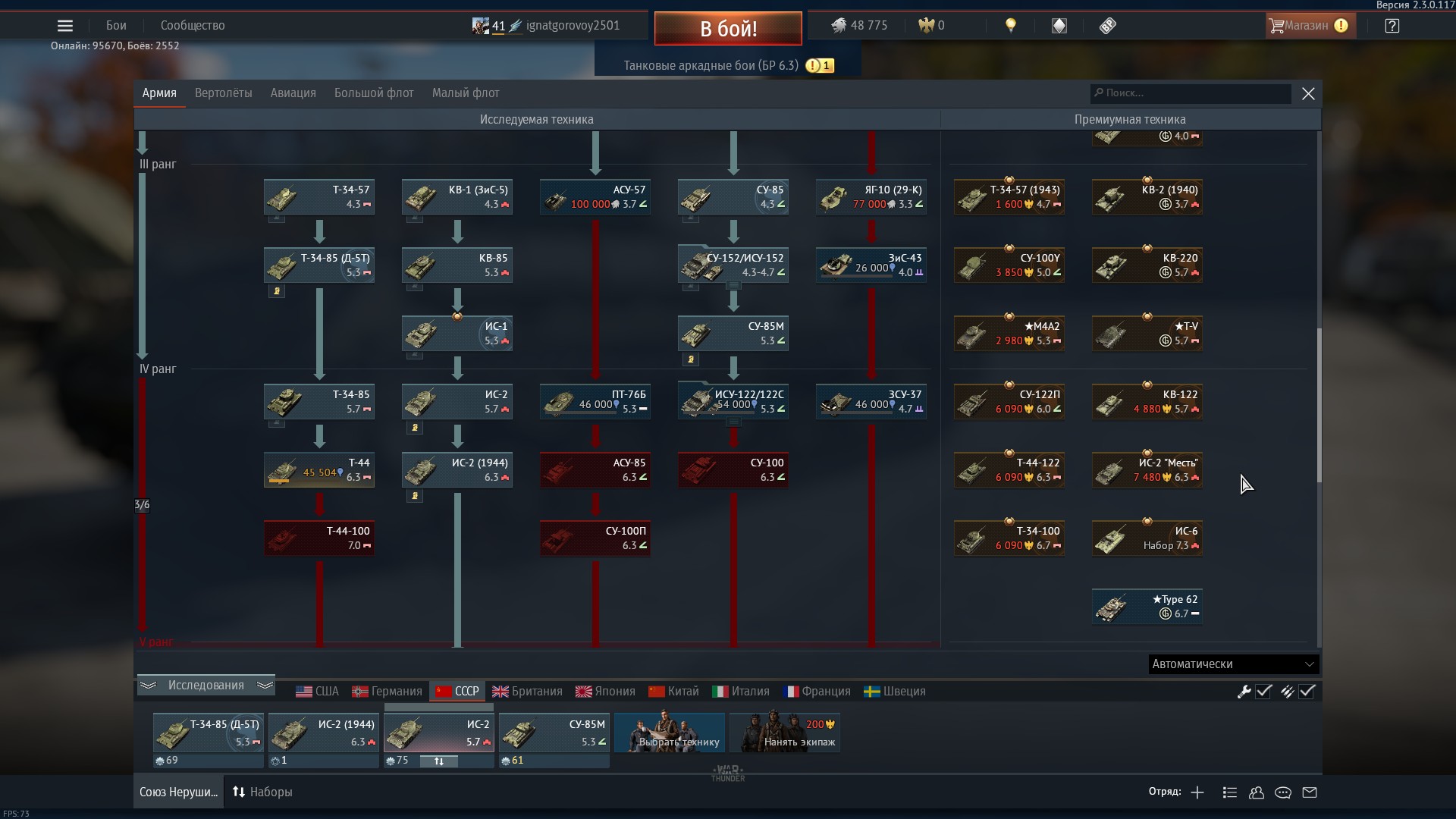
Task: Select the Франция nation
Action: click(x=817, y=692)
